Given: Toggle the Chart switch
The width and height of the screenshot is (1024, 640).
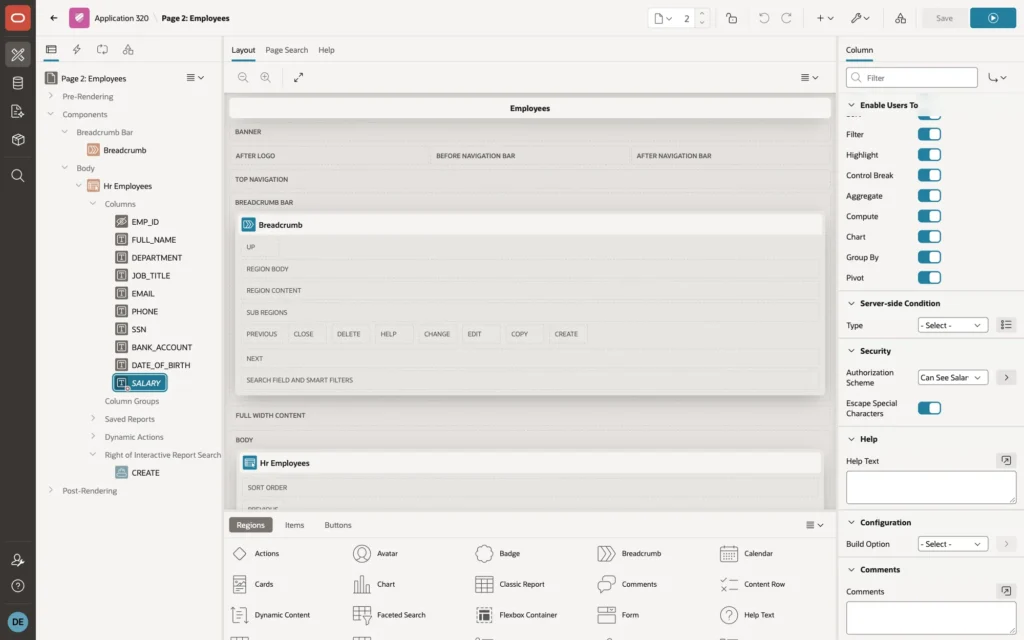Looking at the screenshot, I should [x=929, y=236].
